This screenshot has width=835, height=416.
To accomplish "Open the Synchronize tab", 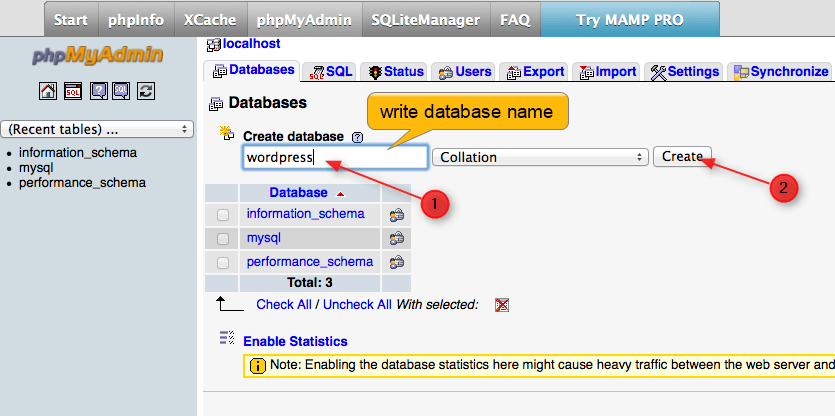I will tap(781, 72).
